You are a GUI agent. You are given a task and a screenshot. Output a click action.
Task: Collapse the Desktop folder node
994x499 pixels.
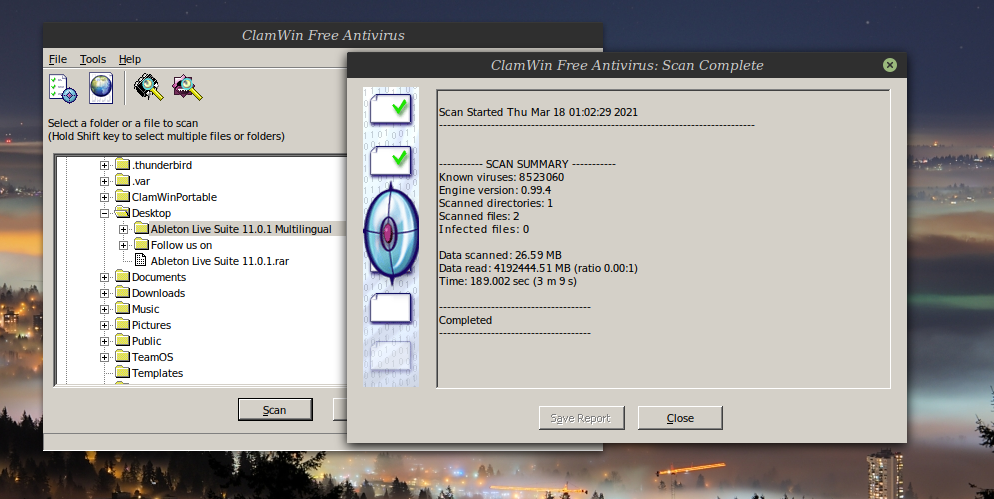104,213
